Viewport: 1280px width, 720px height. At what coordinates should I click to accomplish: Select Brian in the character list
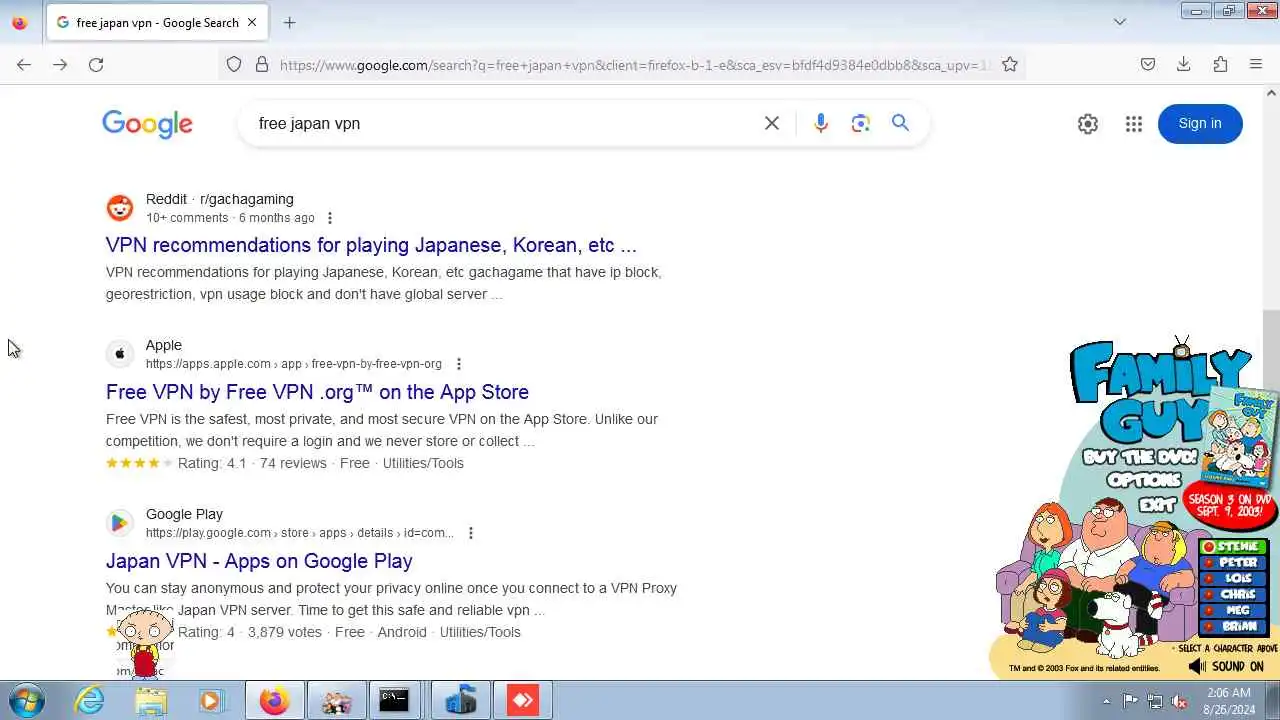(1234, 627)
